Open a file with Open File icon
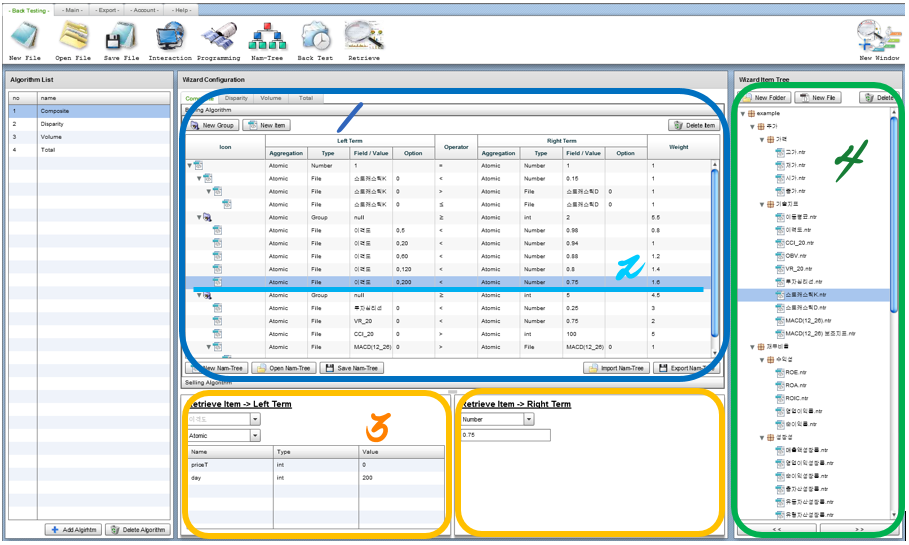 coord(73,37)
